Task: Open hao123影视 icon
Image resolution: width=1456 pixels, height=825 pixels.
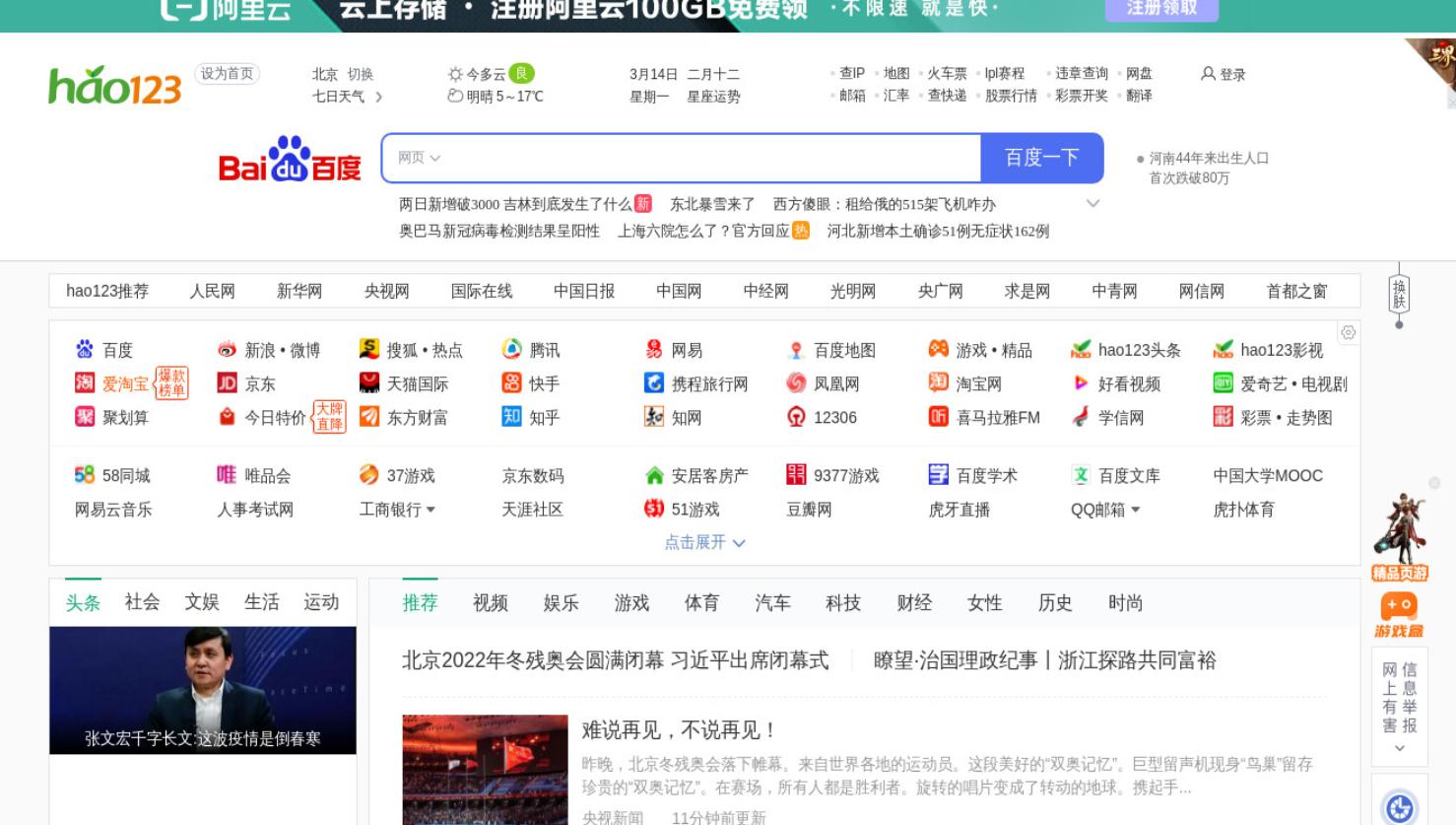Action: pos(1224,350)
